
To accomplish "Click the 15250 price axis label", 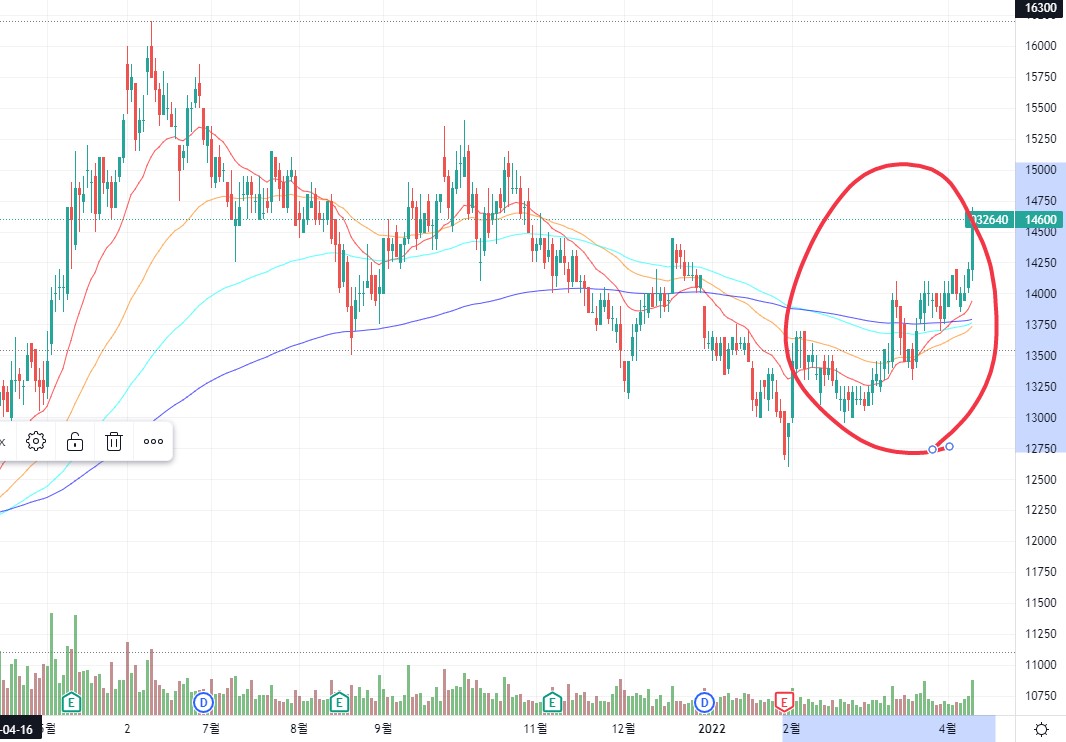I will (1041, 139).
